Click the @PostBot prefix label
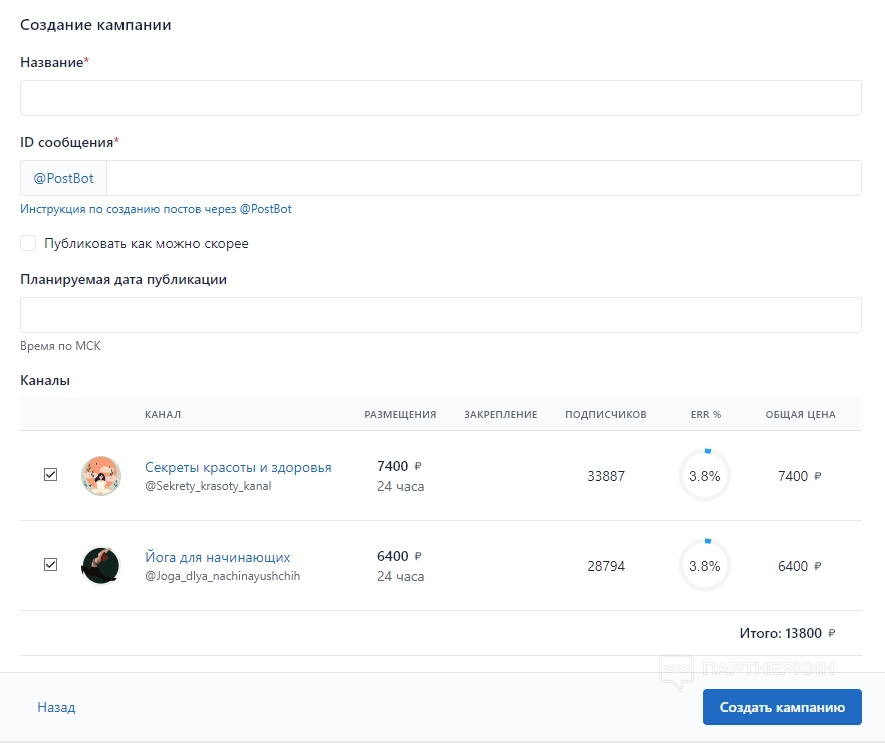This screenshot has height=743, width=885. pyautogui.click(x=64, y=178)
